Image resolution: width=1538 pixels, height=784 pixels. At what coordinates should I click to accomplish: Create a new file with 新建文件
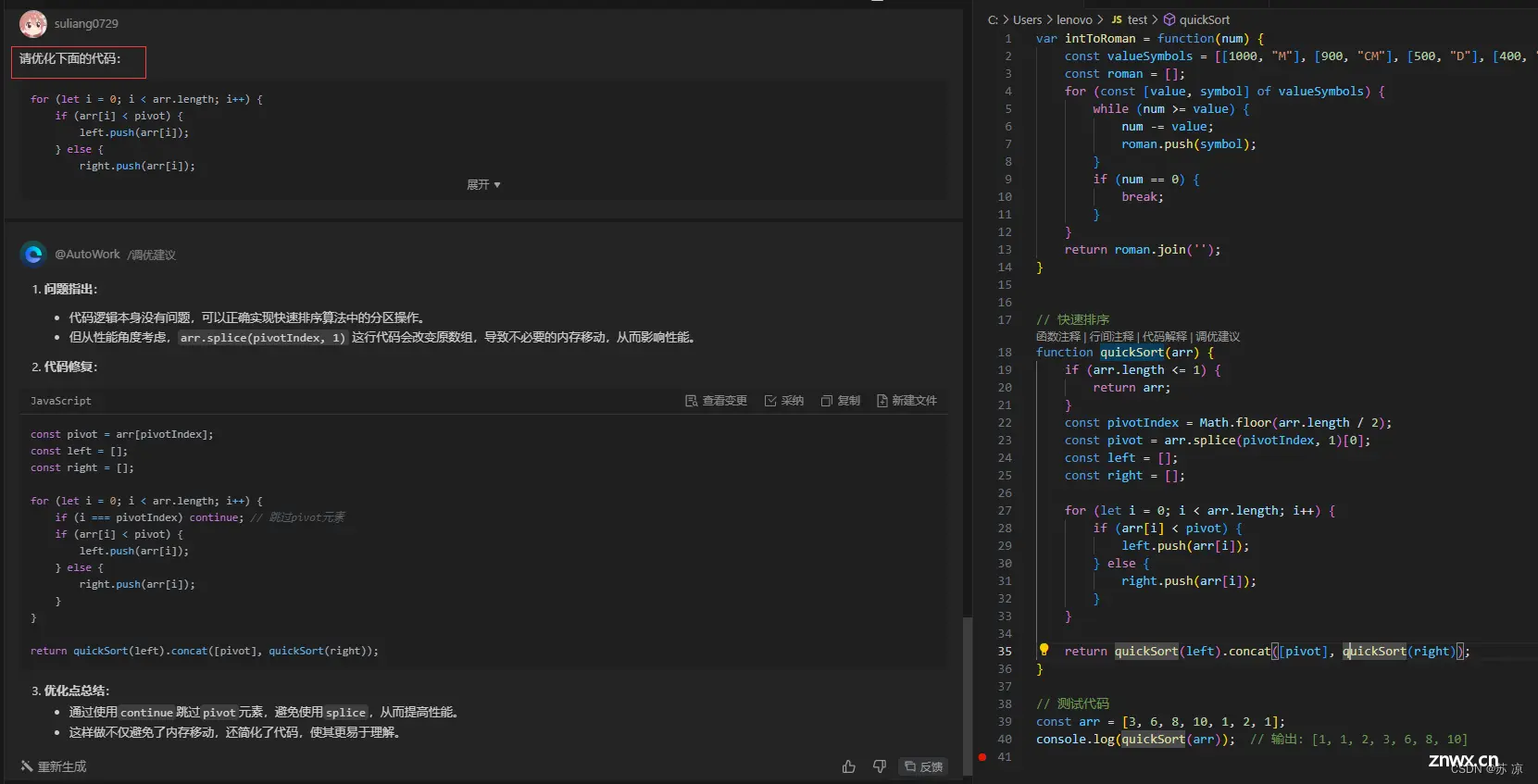click(x=907, y=401)
